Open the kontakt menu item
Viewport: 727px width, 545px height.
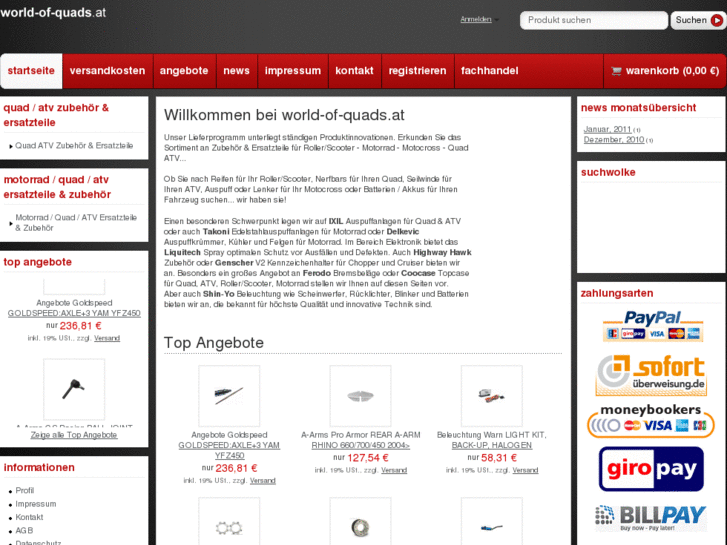click(x=354, y=71)
